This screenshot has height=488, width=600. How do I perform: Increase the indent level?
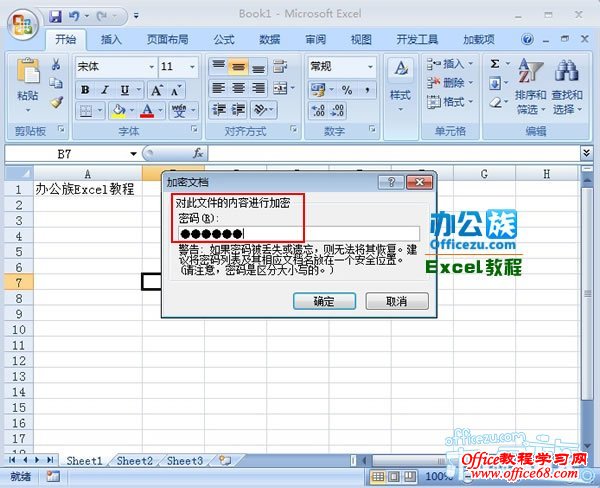(238, 110)
